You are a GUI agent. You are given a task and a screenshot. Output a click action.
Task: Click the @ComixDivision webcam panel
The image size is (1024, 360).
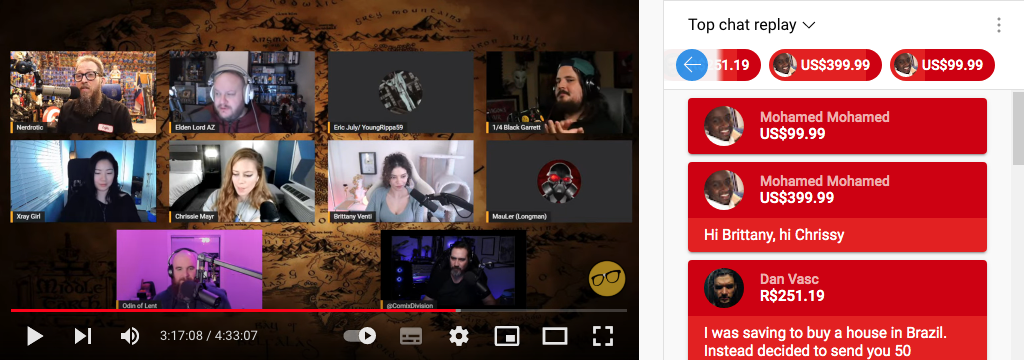pos(453,269)
